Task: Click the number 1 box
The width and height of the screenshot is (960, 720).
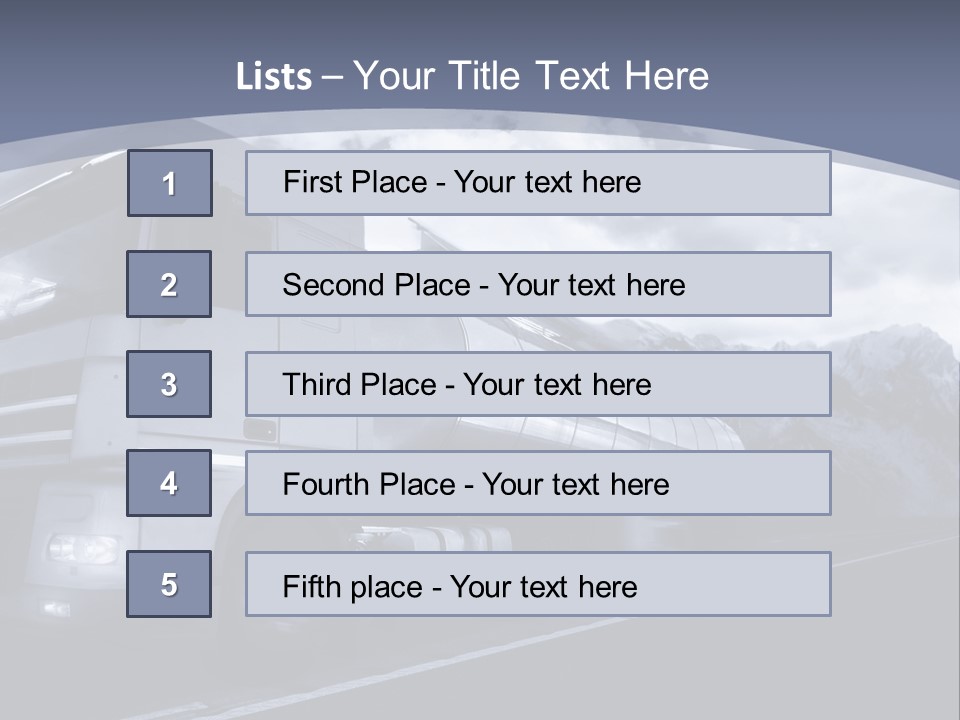Action: [x=170, y=183]
